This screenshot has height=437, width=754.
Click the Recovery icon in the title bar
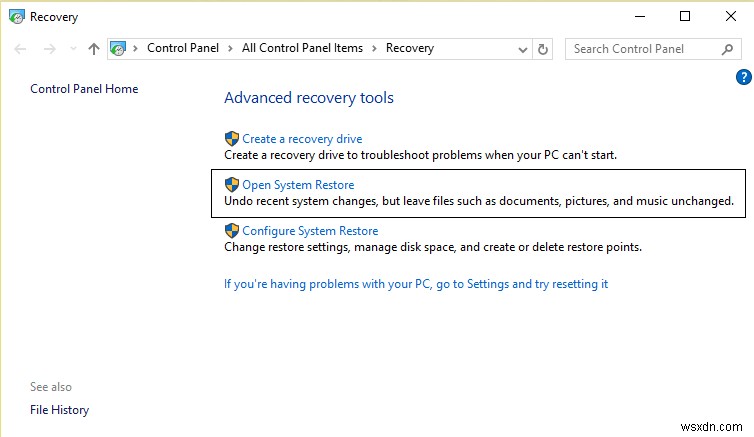click(x=16, y=16)
